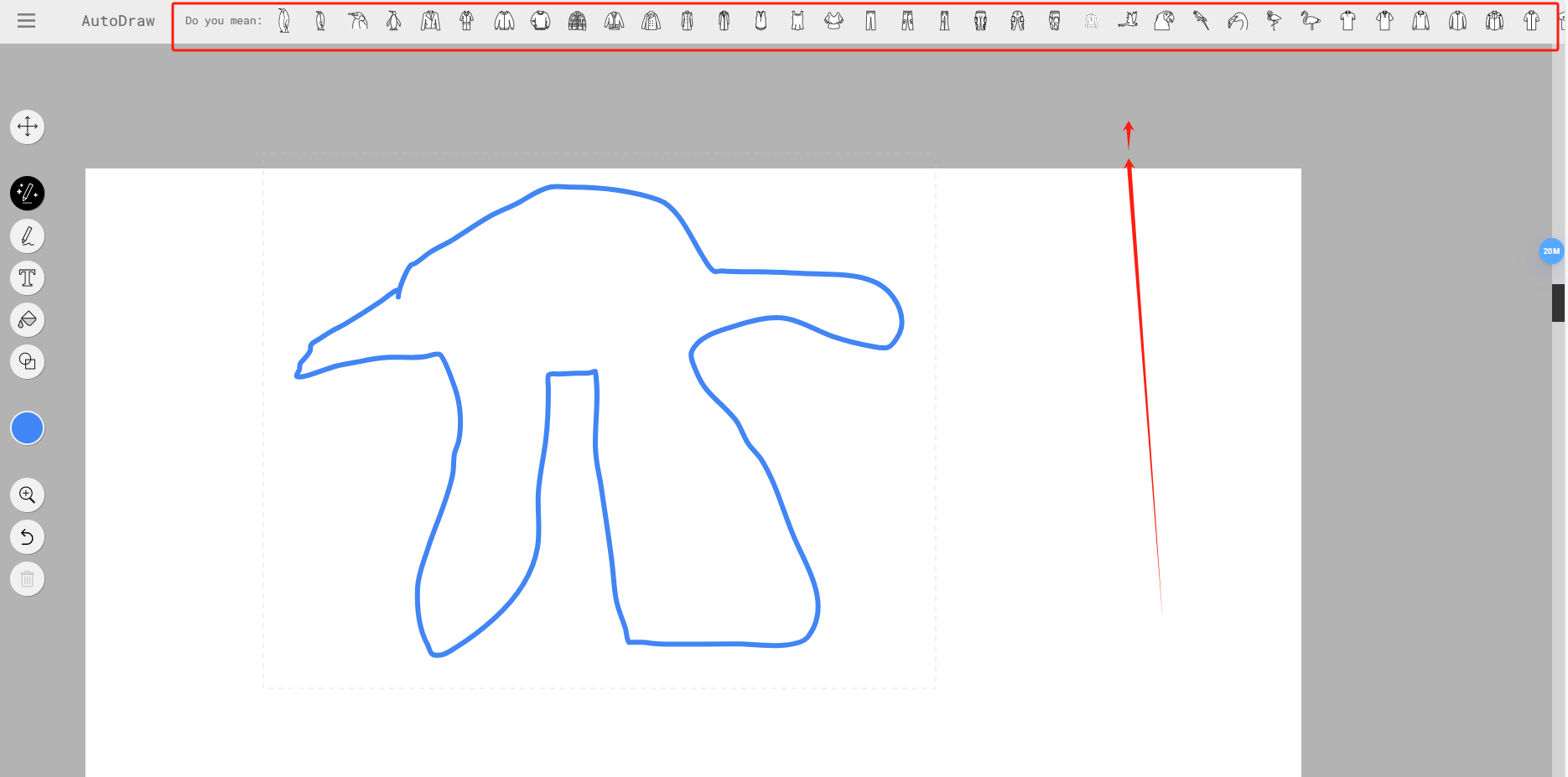
Task: Pick the jeans suggestion from the bar
Action: [906, 20]
